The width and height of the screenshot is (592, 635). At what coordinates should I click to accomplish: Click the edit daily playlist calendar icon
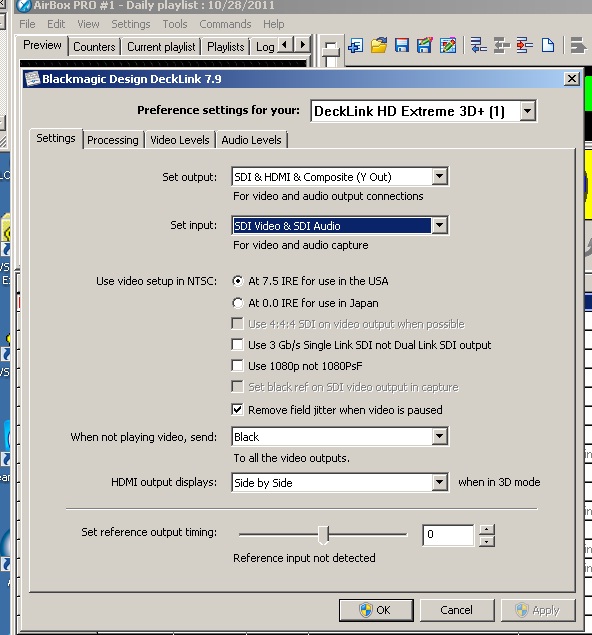click(x=448, y=45)
